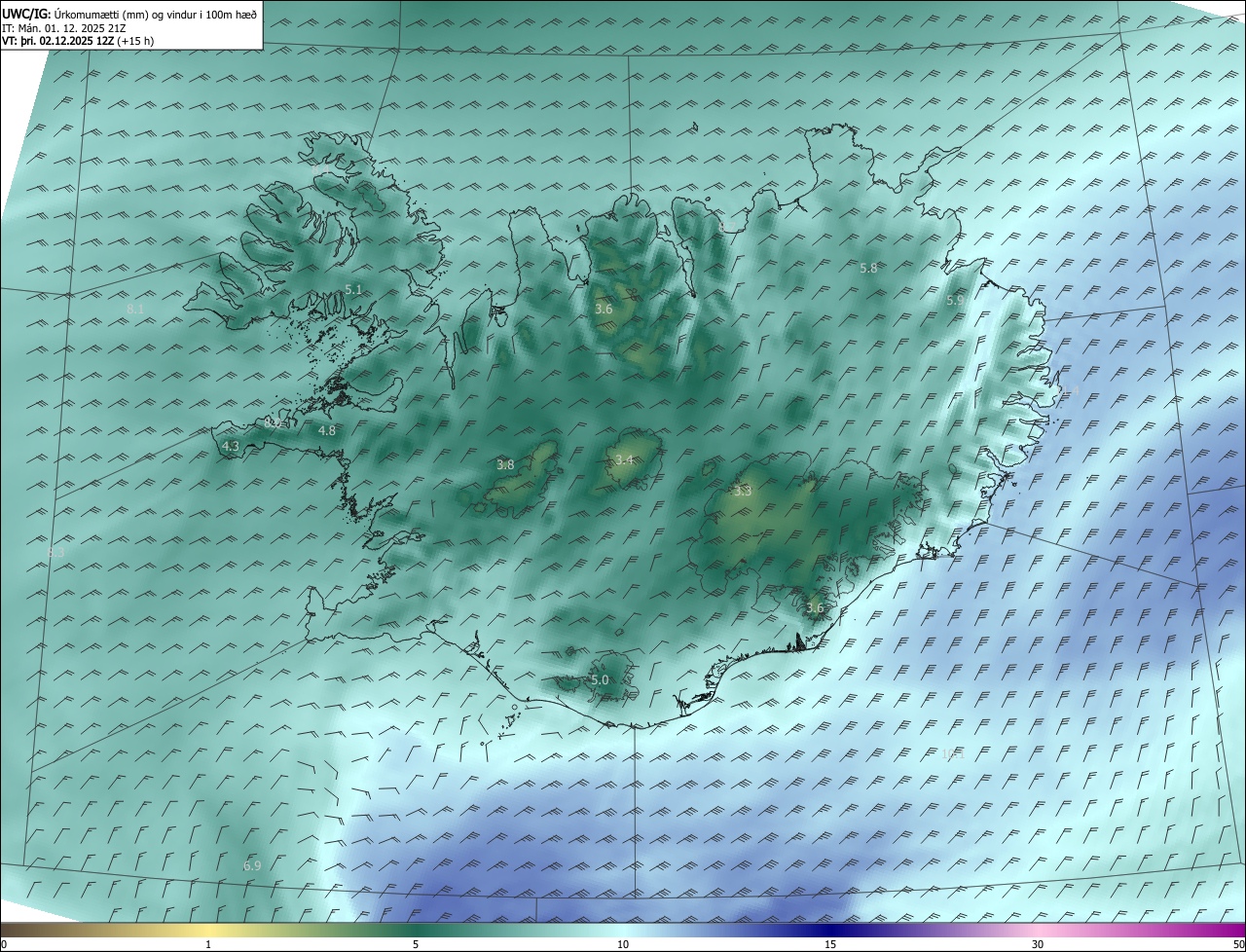Click the 3.6 value near the southeast coast
Image resolution: width=1246 pixels, height=952 pixels.
[815, 607]
